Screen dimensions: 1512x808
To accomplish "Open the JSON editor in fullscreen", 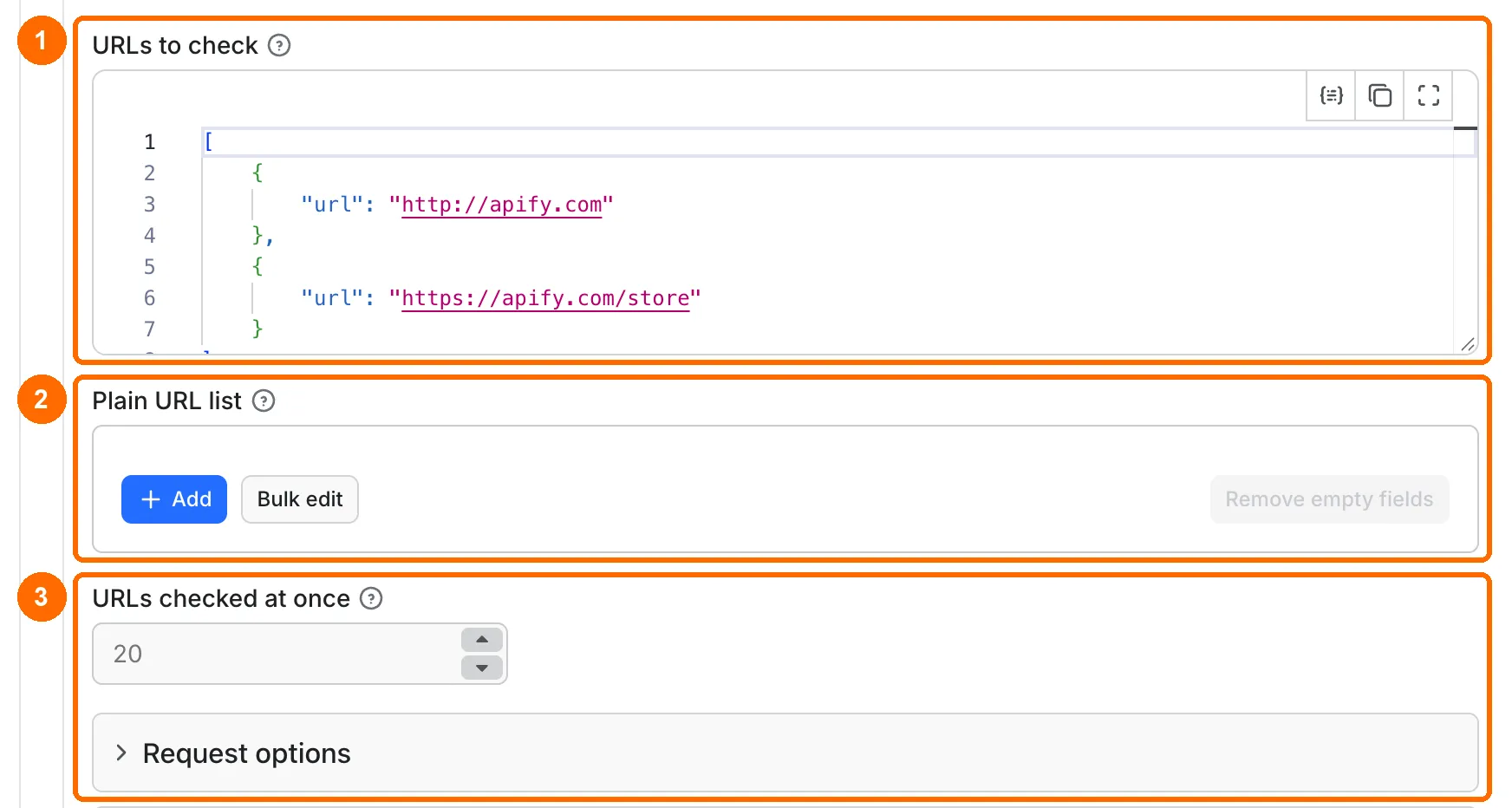I will pos(1428,95).
